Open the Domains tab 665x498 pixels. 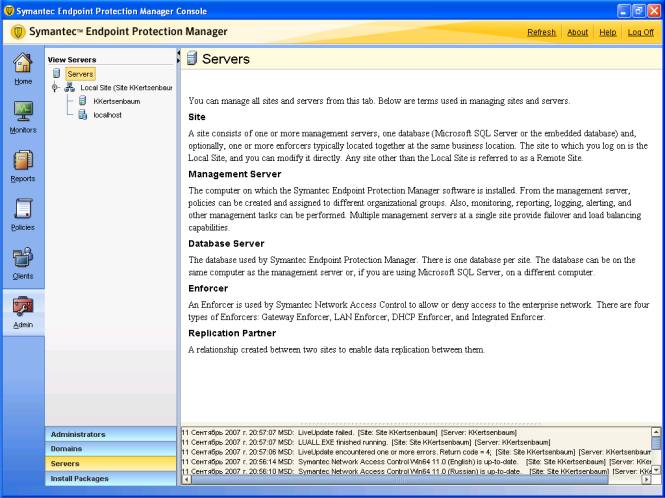pyautogui.click(x=111, y=449)
